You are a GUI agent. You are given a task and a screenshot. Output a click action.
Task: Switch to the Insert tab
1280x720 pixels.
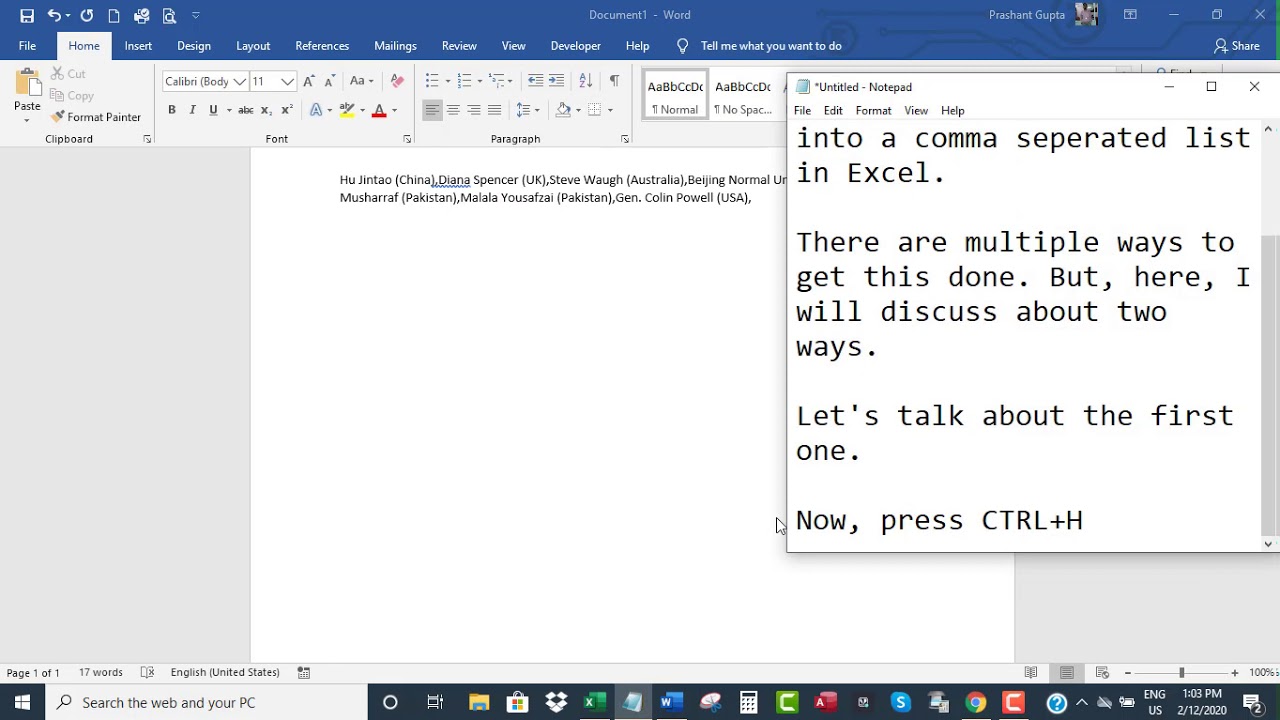pyautogui.click(x=138, y=46)
